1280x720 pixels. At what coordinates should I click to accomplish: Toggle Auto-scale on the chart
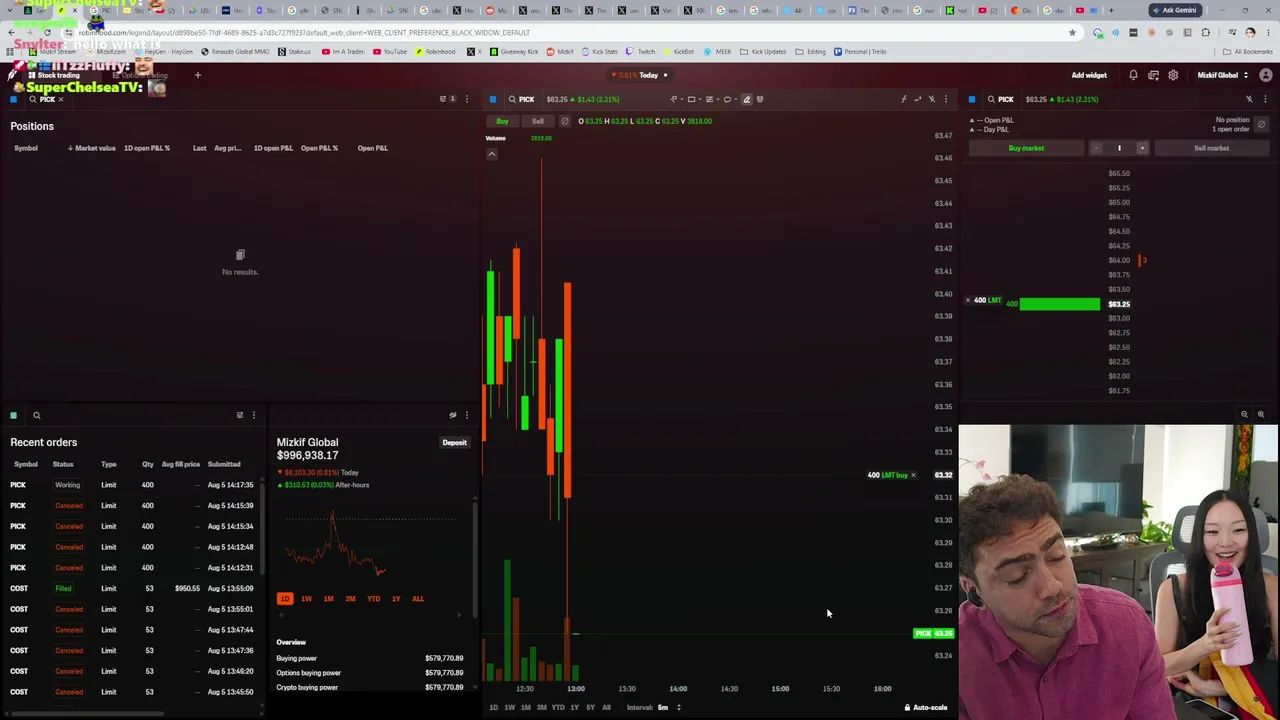pyautogui.click(x=926, y=708)
